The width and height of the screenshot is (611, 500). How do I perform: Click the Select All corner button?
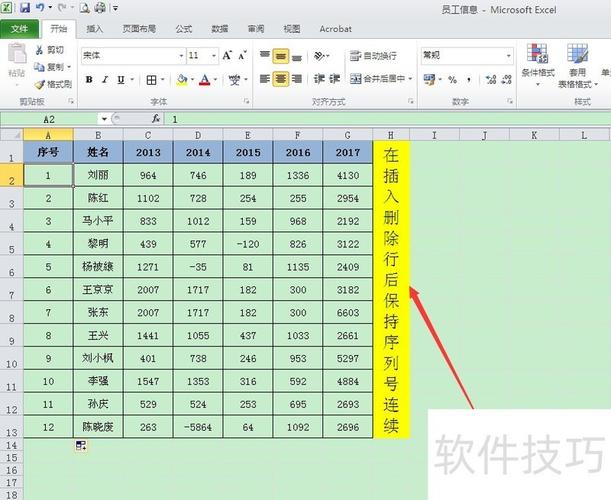[x=12, y=135]
